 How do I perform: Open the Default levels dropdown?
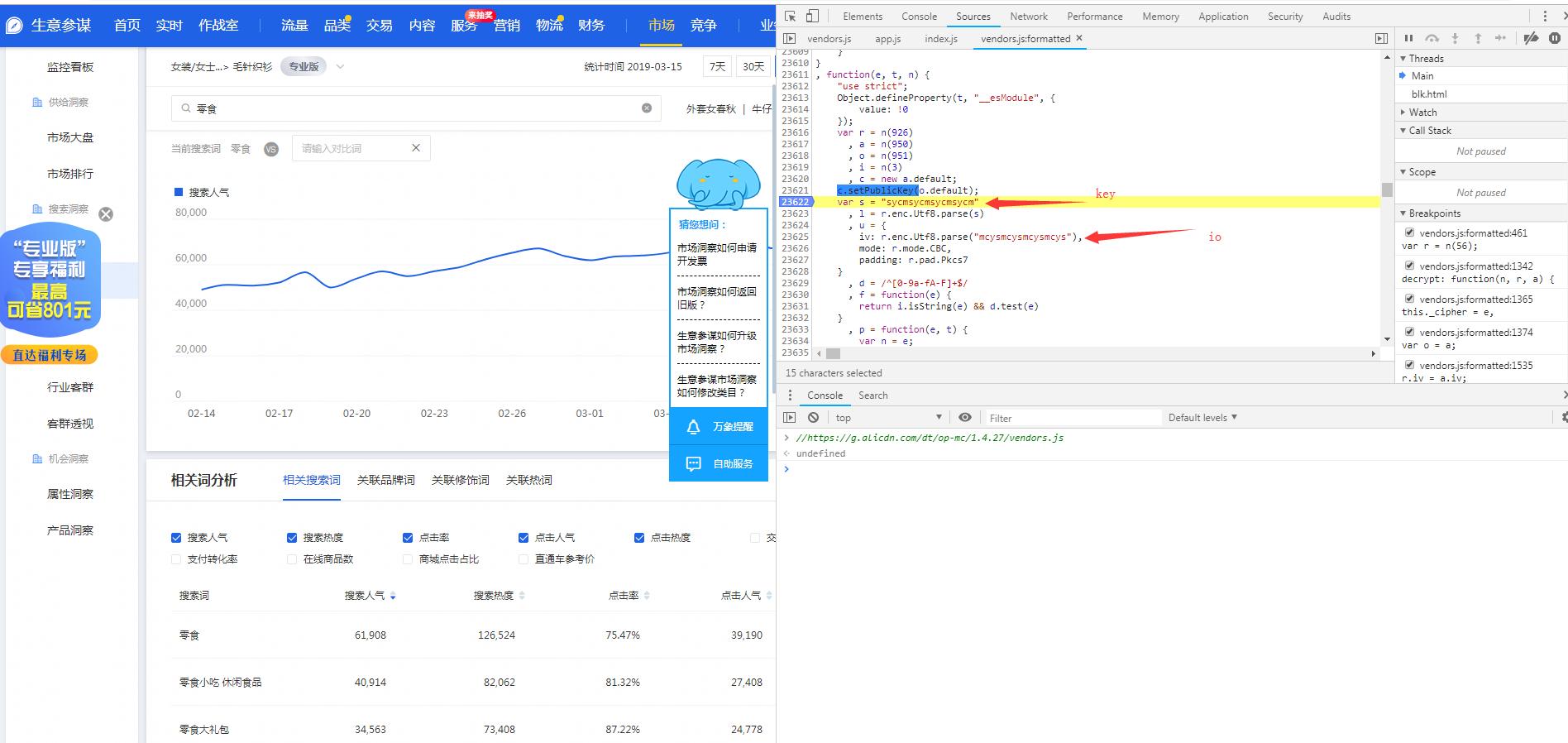coord(1202,418)
